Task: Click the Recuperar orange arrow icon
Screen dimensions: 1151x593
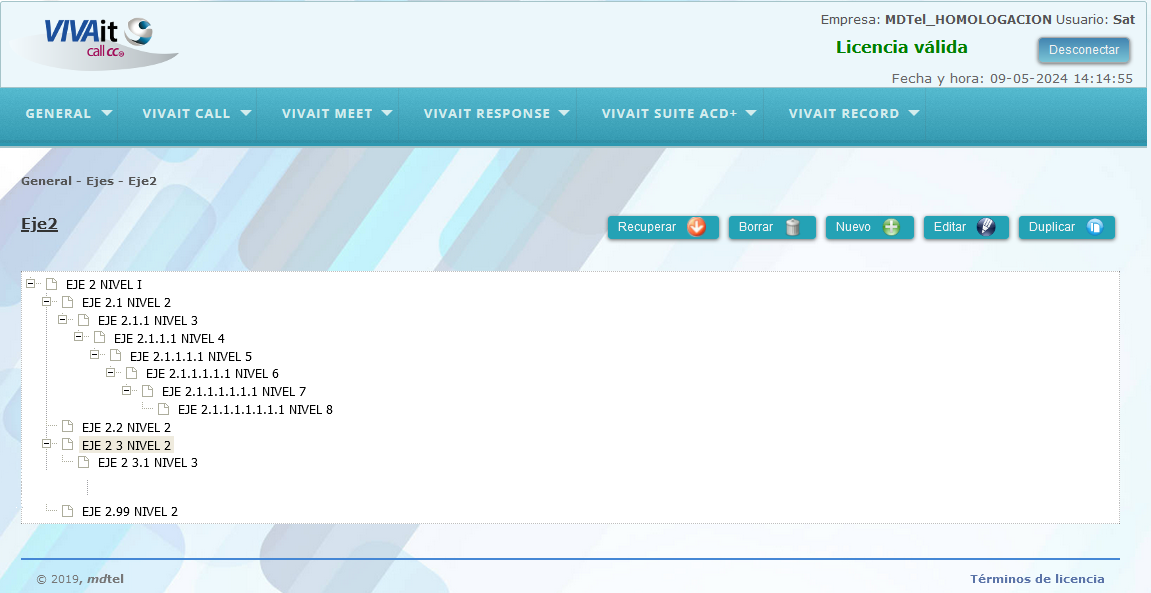Action: coord(696,227)
